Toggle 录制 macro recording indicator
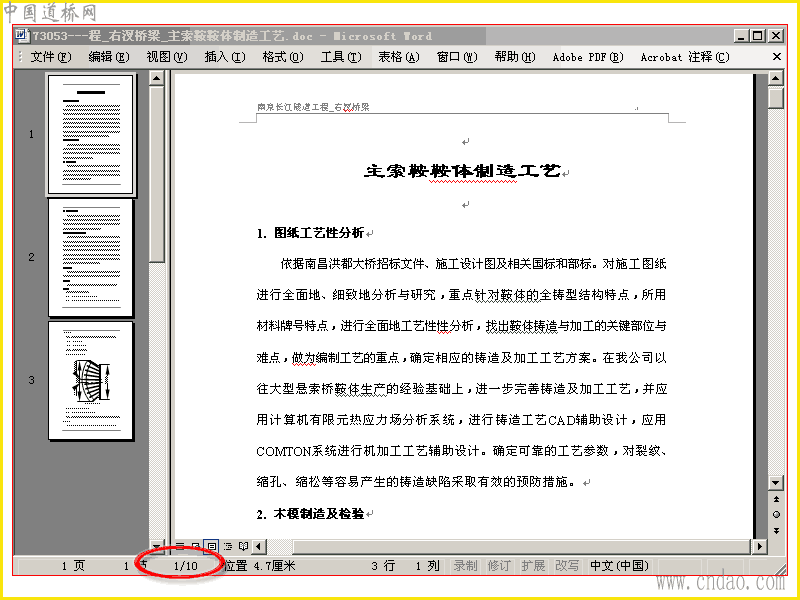Screen dimensions: 800x600 click(x=465, y=566)
